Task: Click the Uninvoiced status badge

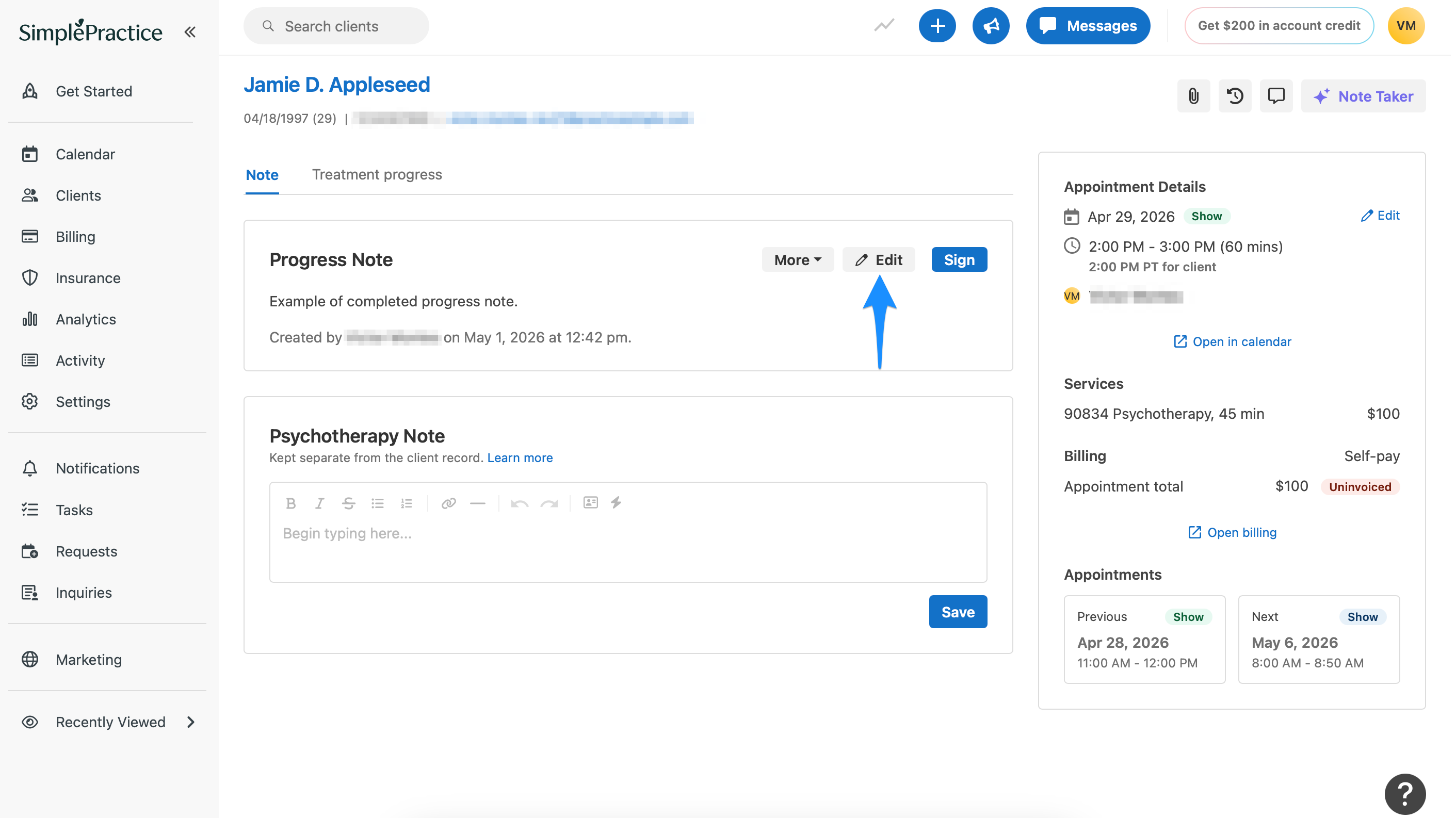Action: click(x=1360, y=486)
